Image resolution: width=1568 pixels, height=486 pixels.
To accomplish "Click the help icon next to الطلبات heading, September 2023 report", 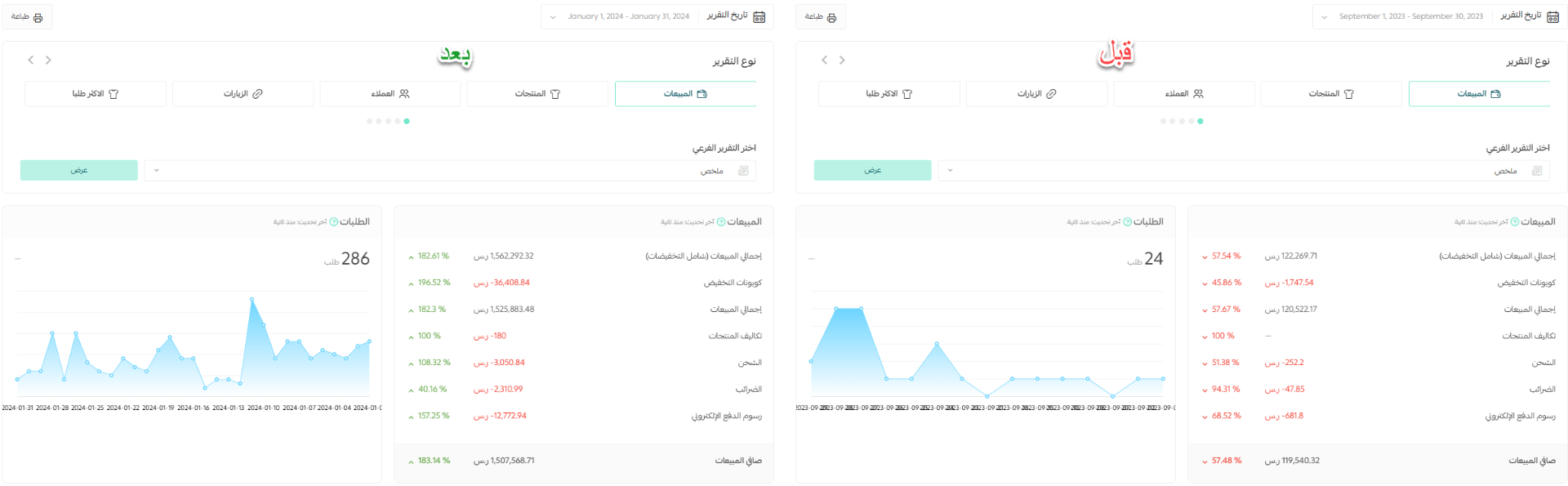I will click(x=1127, y=222).
